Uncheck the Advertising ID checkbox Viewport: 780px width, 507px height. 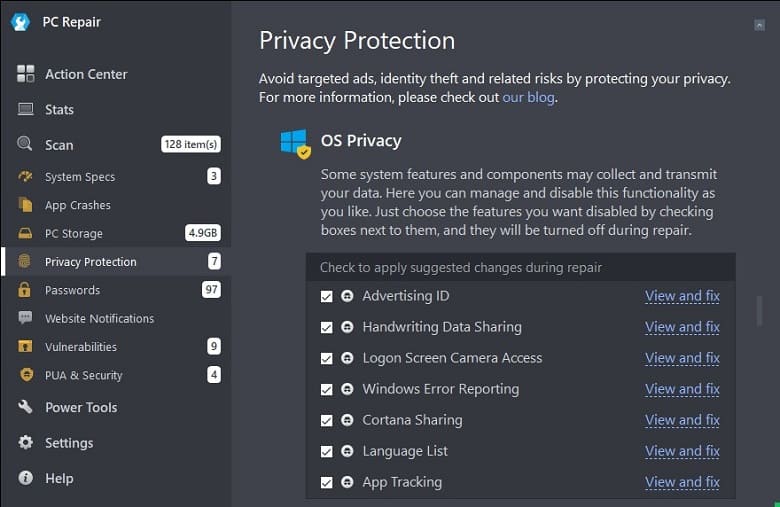[326, 297]
